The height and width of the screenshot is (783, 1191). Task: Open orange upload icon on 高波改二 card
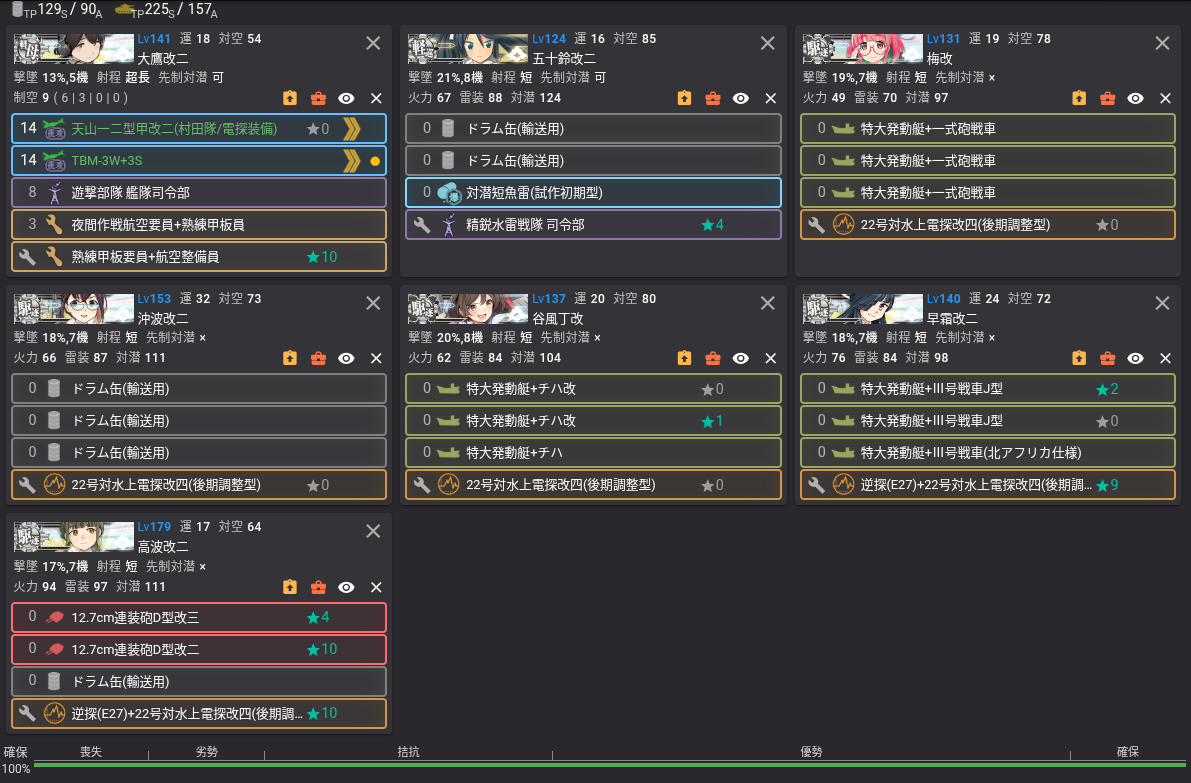point(289,586)
